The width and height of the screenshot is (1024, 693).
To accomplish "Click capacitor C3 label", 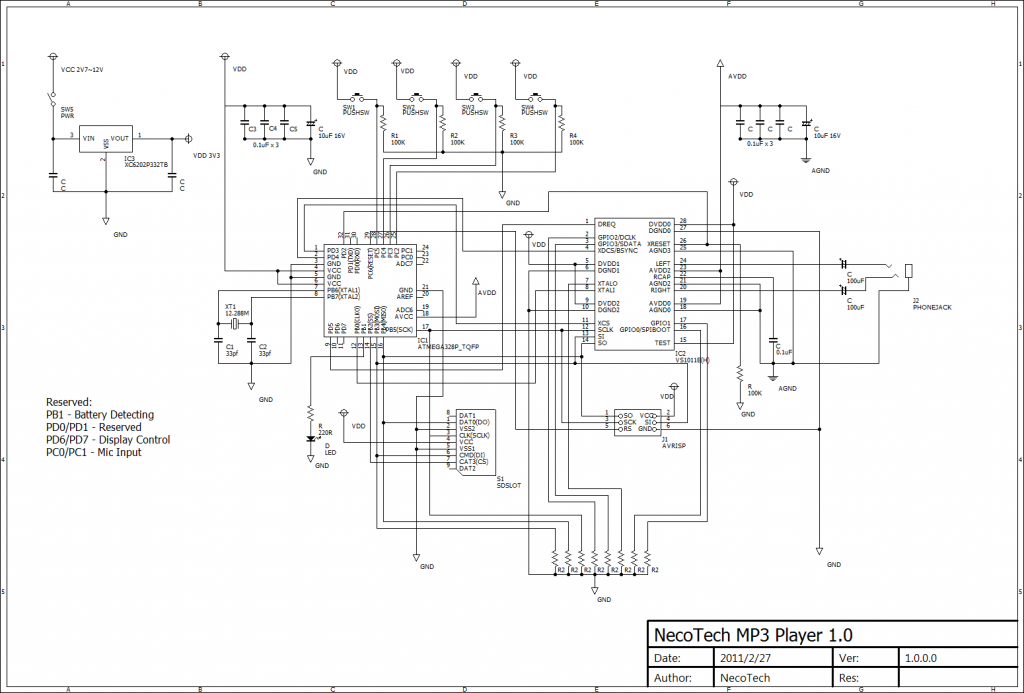I will pyautogui.click(x=253, y=129).
